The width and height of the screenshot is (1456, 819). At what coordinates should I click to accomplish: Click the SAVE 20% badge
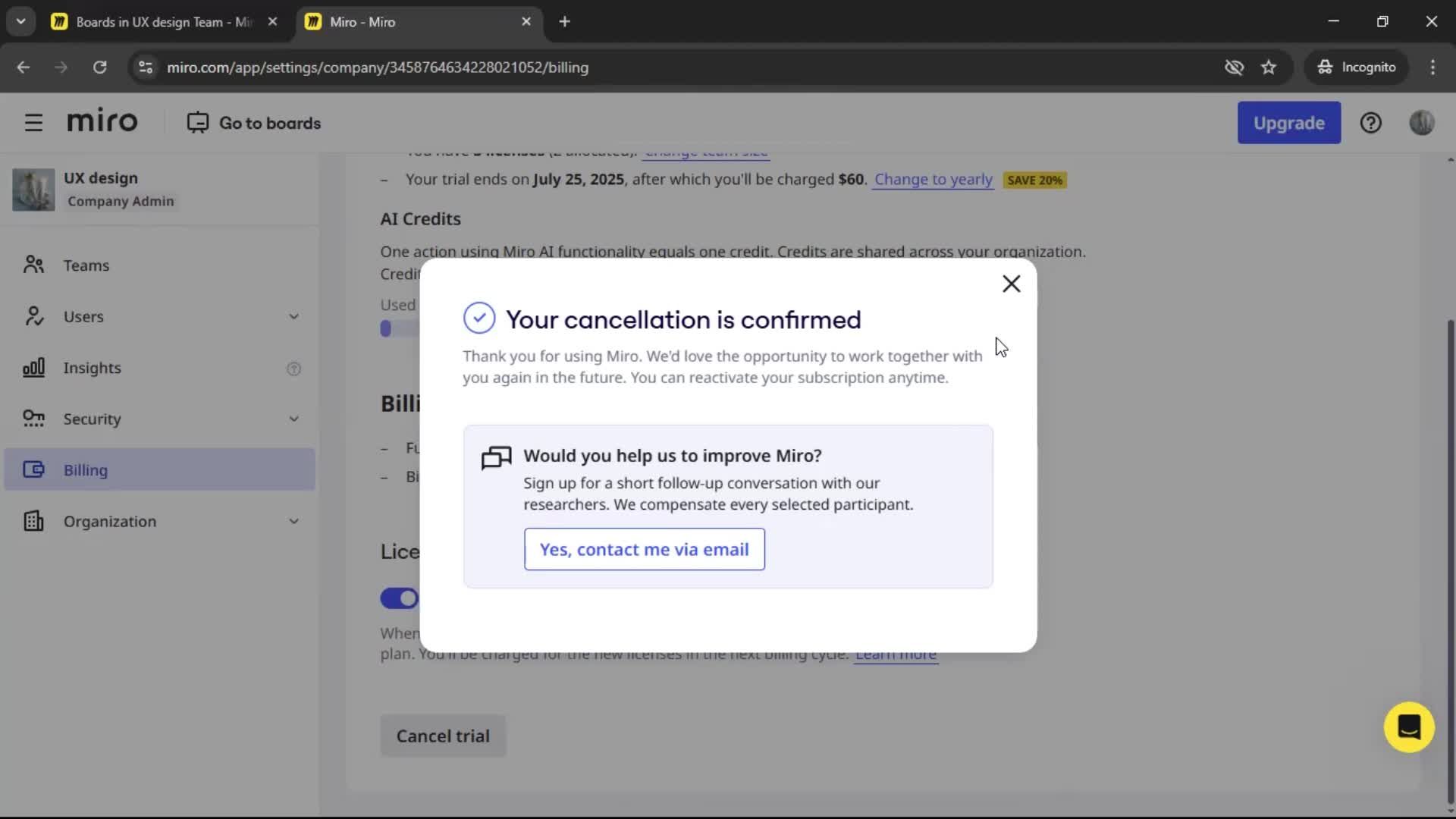click(x=1035, y=180)
